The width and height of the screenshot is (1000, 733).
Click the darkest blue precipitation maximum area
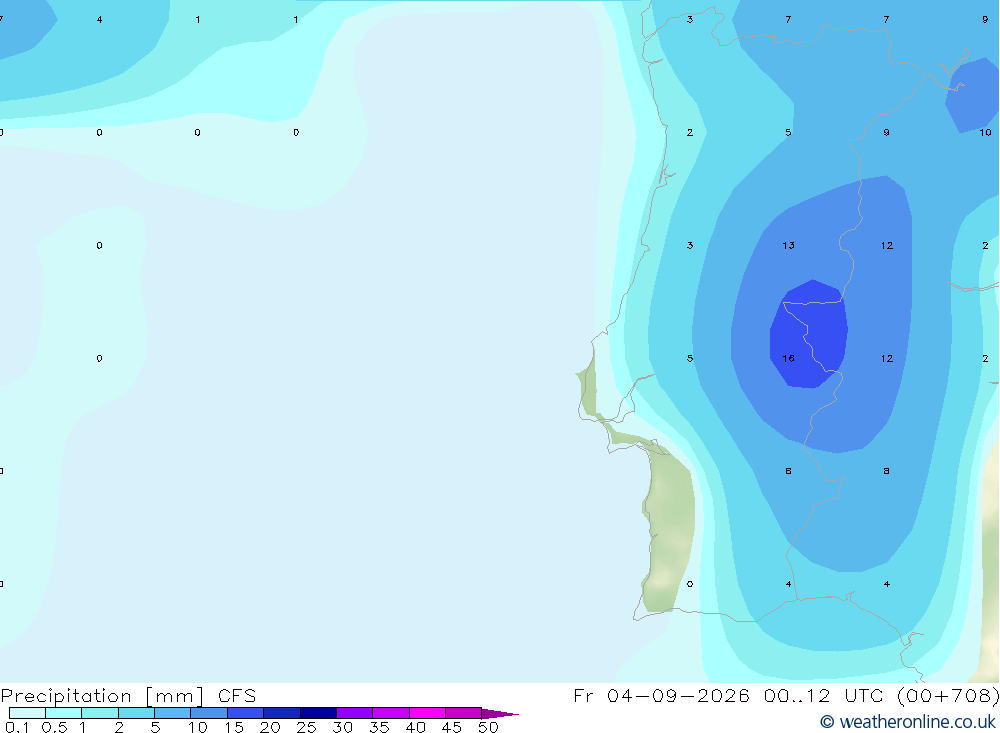tap(810, 335)
